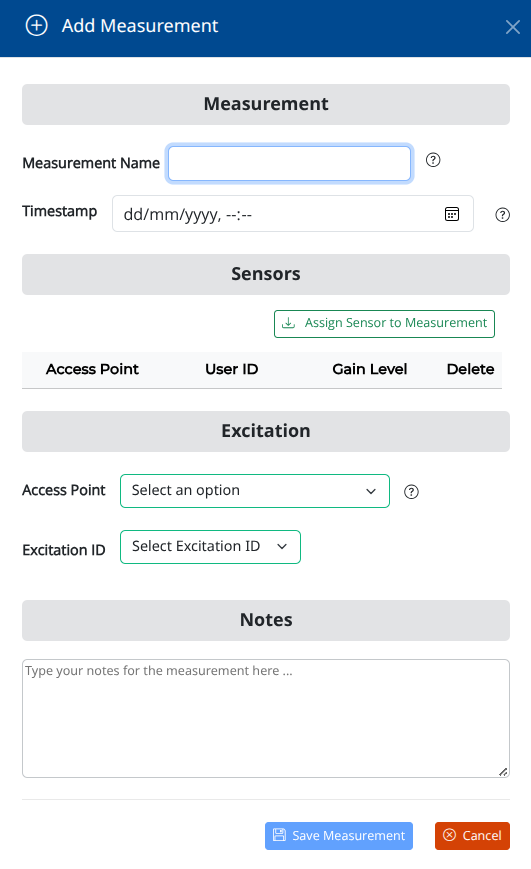
Task: Open the calendar picker in Timestamp field
Action: (452, 214)
